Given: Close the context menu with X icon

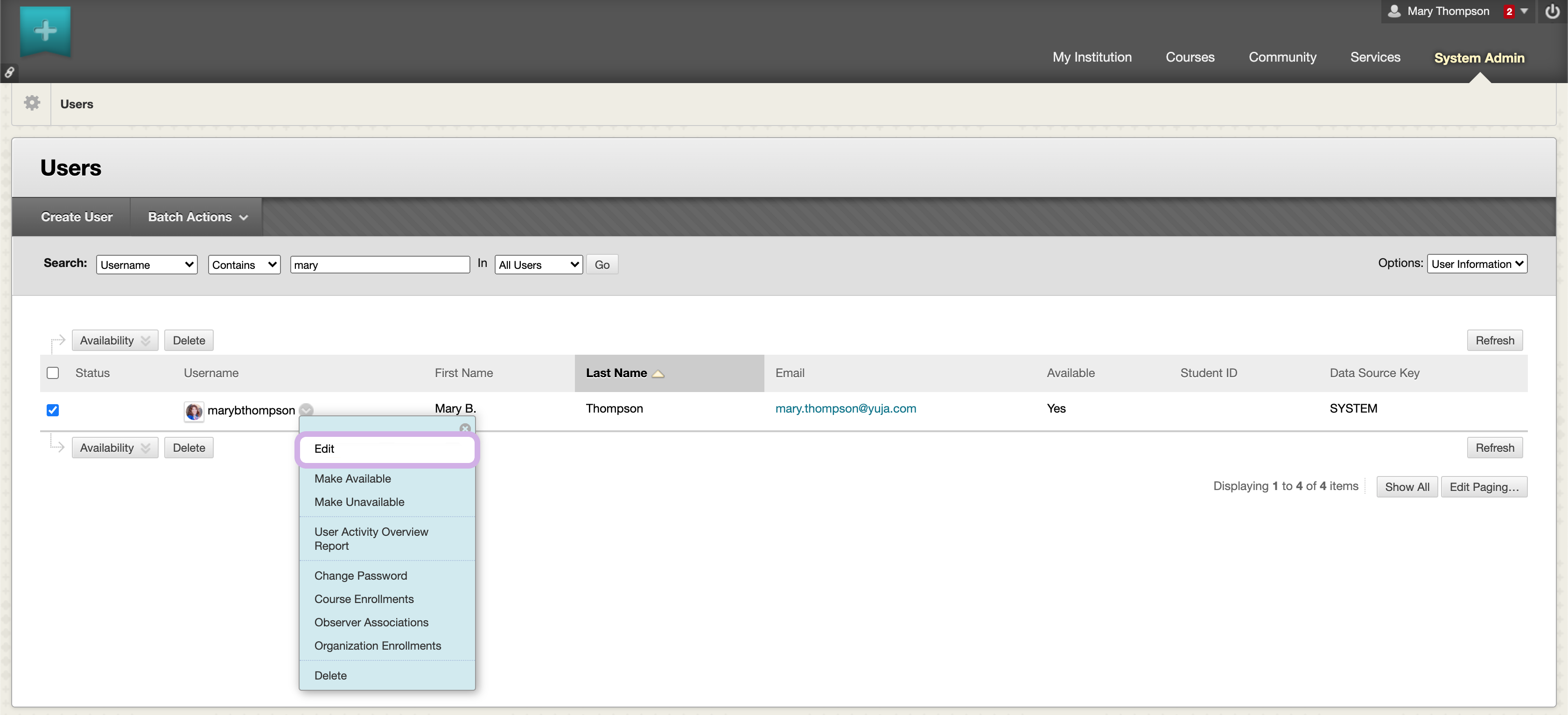Looking at the screenshot, I should point(465,428).
